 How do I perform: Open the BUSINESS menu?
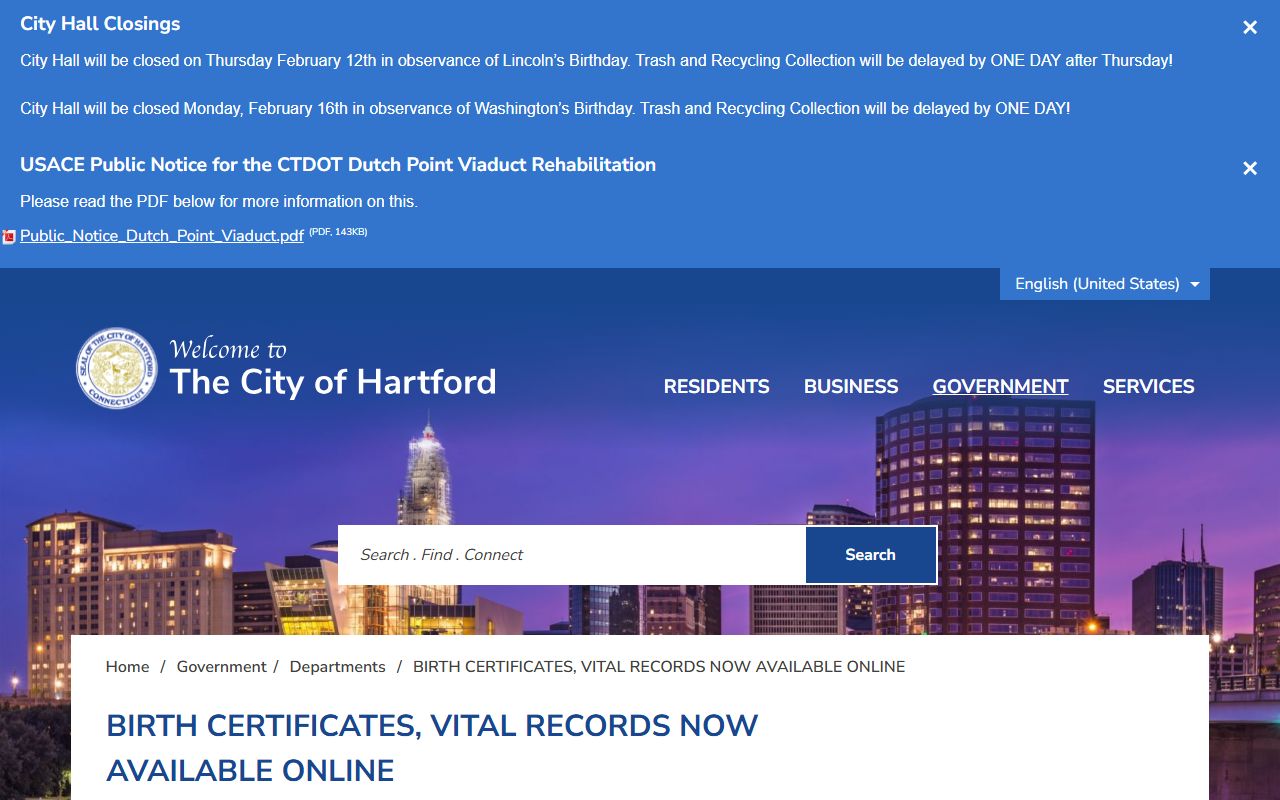pyautogui.click(x=851, y=387)
